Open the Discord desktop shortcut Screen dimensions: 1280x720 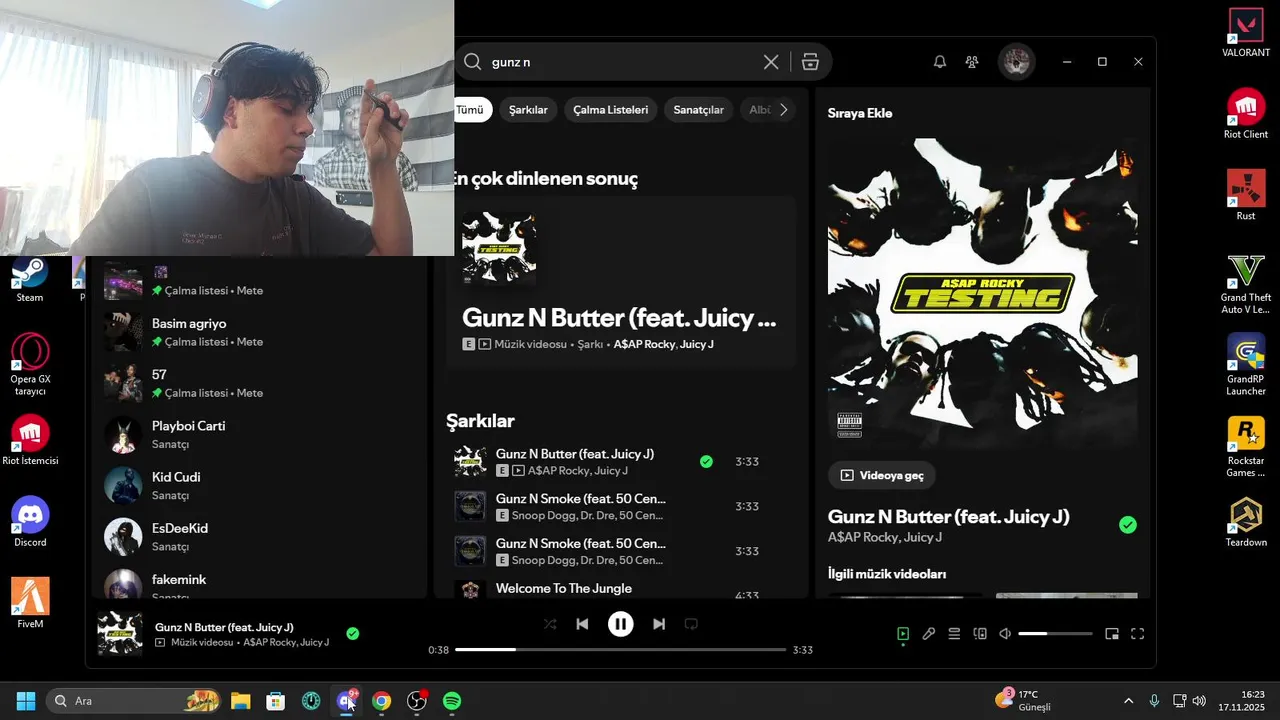tap(30, 522)
